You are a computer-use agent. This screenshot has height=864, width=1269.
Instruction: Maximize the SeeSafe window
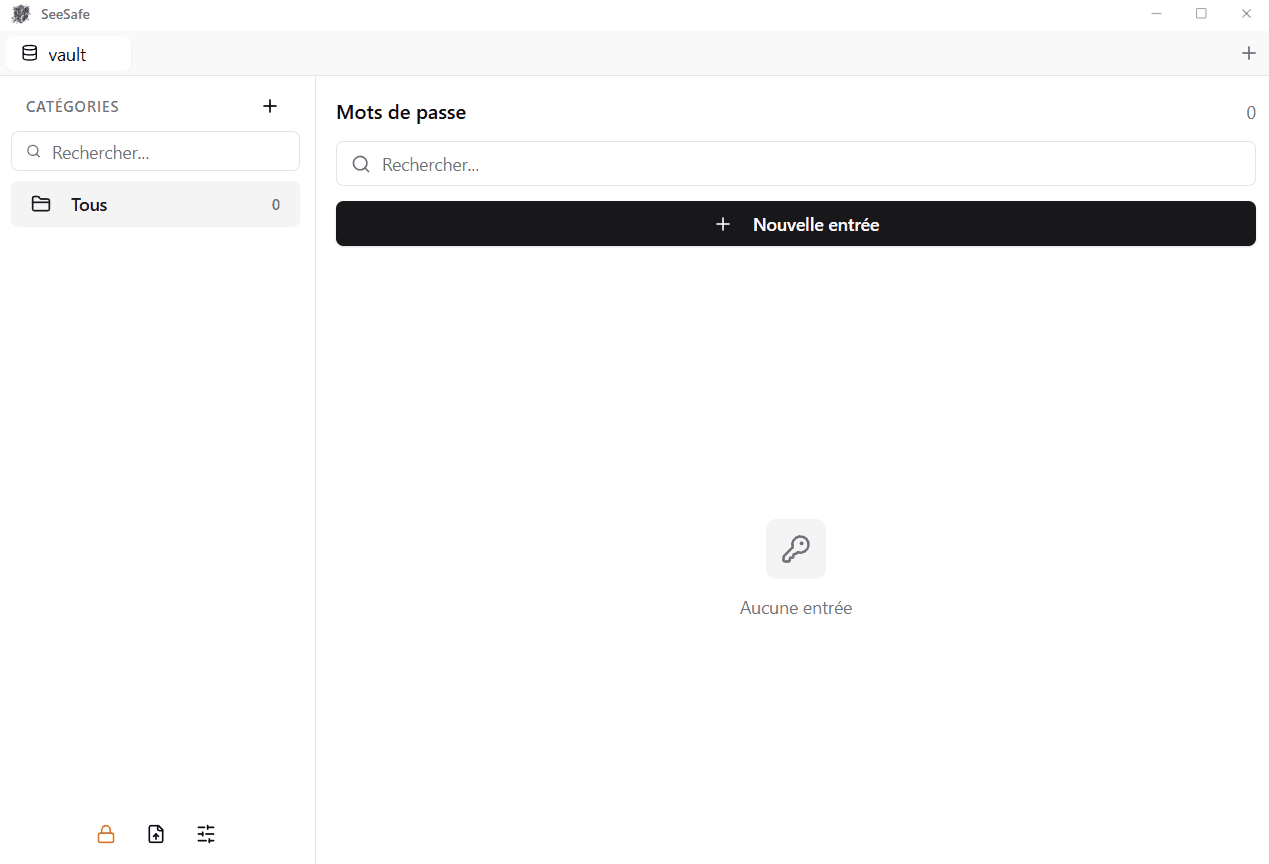(x=1201, y=14)
